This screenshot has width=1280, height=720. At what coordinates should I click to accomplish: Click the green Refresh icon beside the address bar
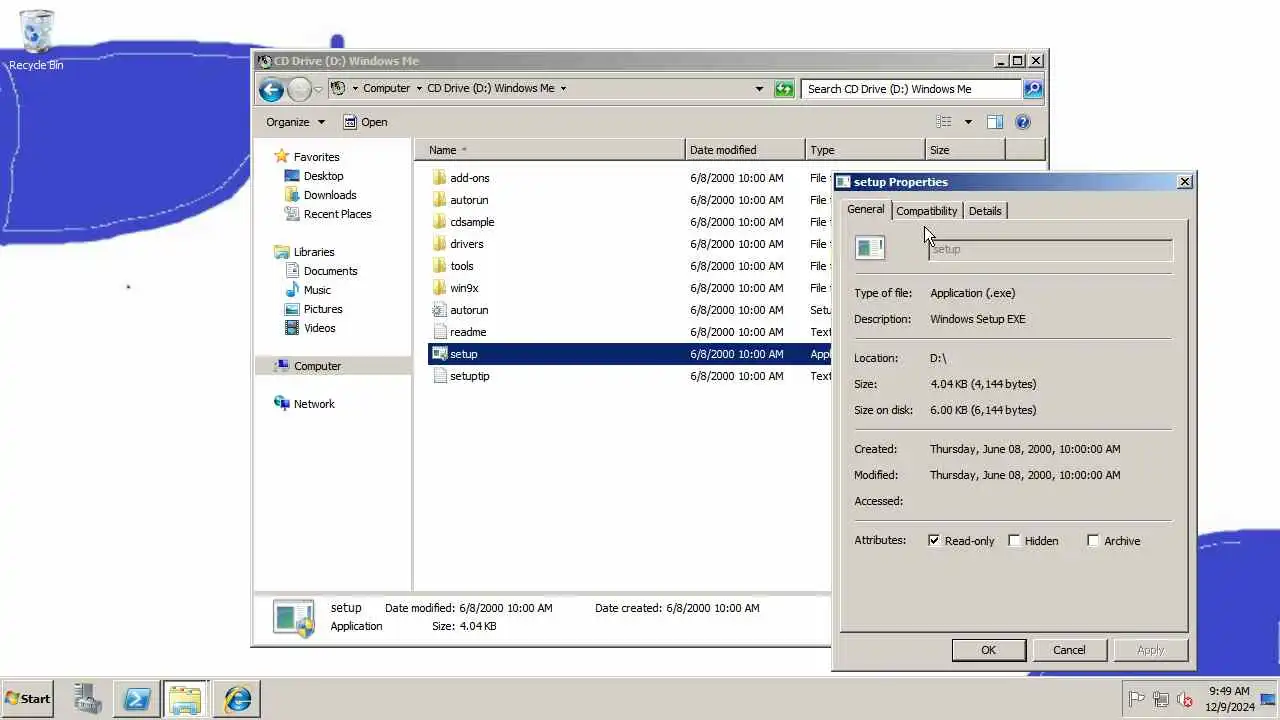pyautogui.click(x=784, y=89)
